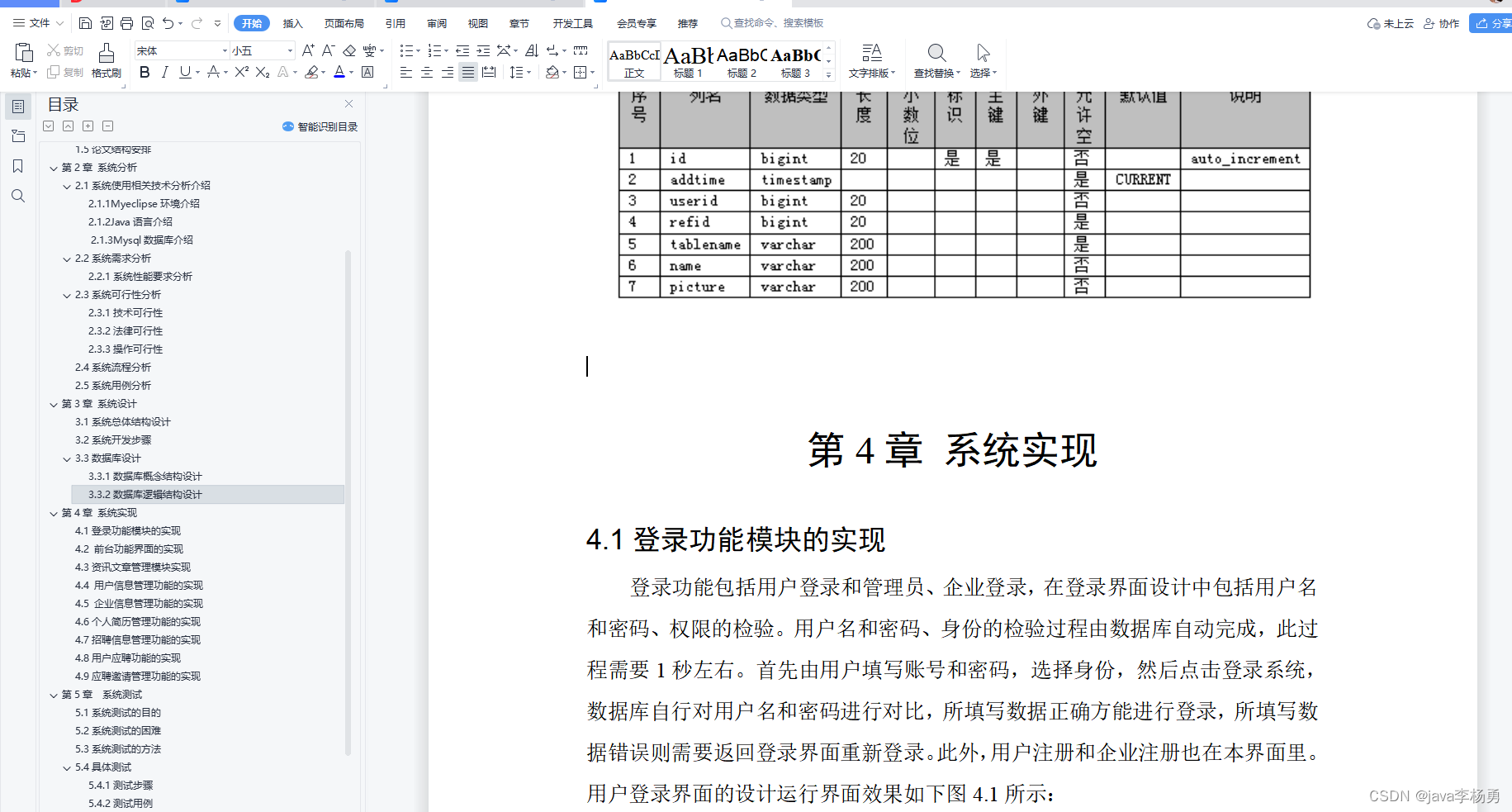This screenshot has width=1512, height=812.
Task: Increase indent icon
Action: point(483,50)
